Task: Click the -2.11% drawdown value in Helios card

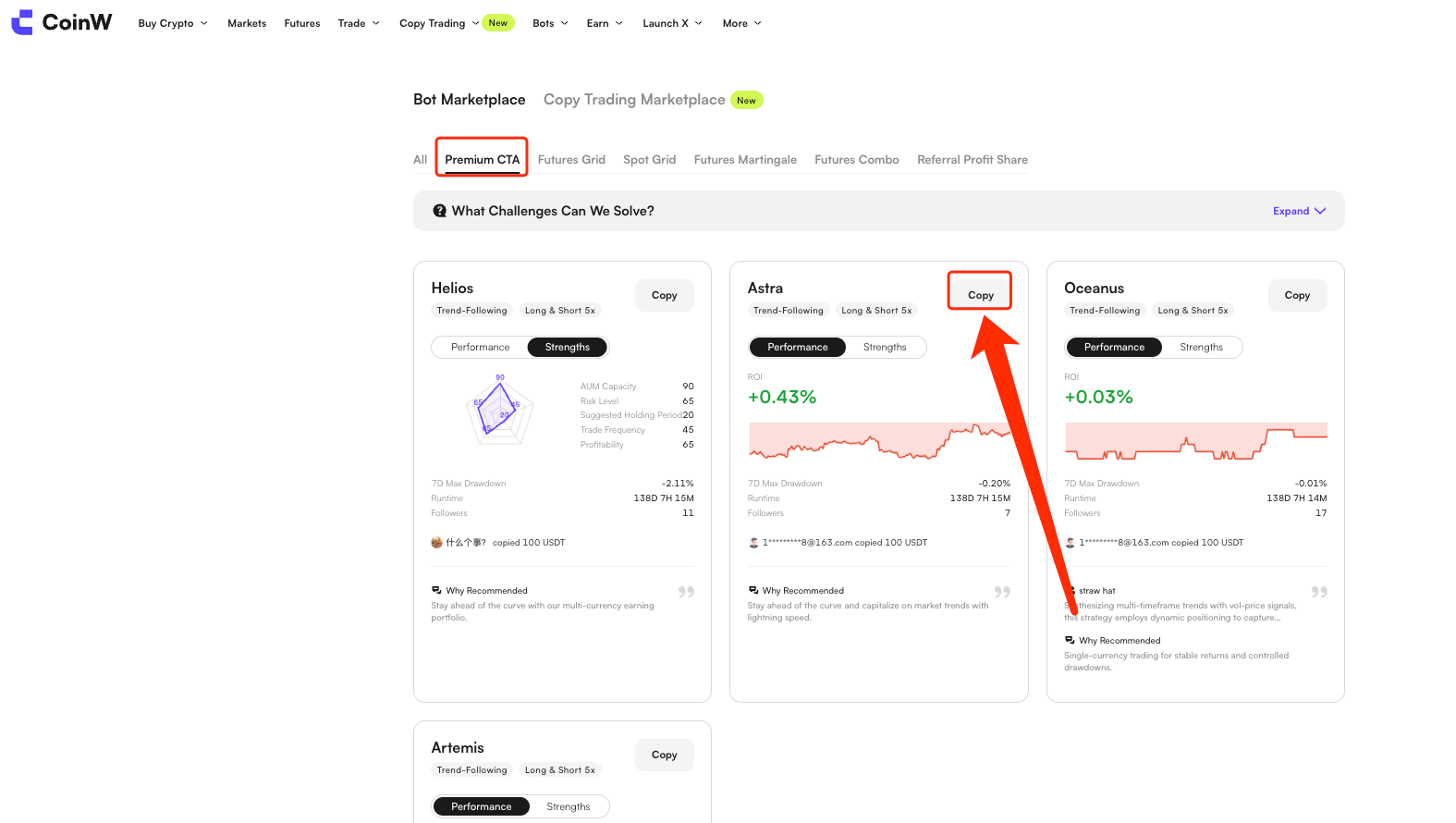Action: tap(678, 484)
